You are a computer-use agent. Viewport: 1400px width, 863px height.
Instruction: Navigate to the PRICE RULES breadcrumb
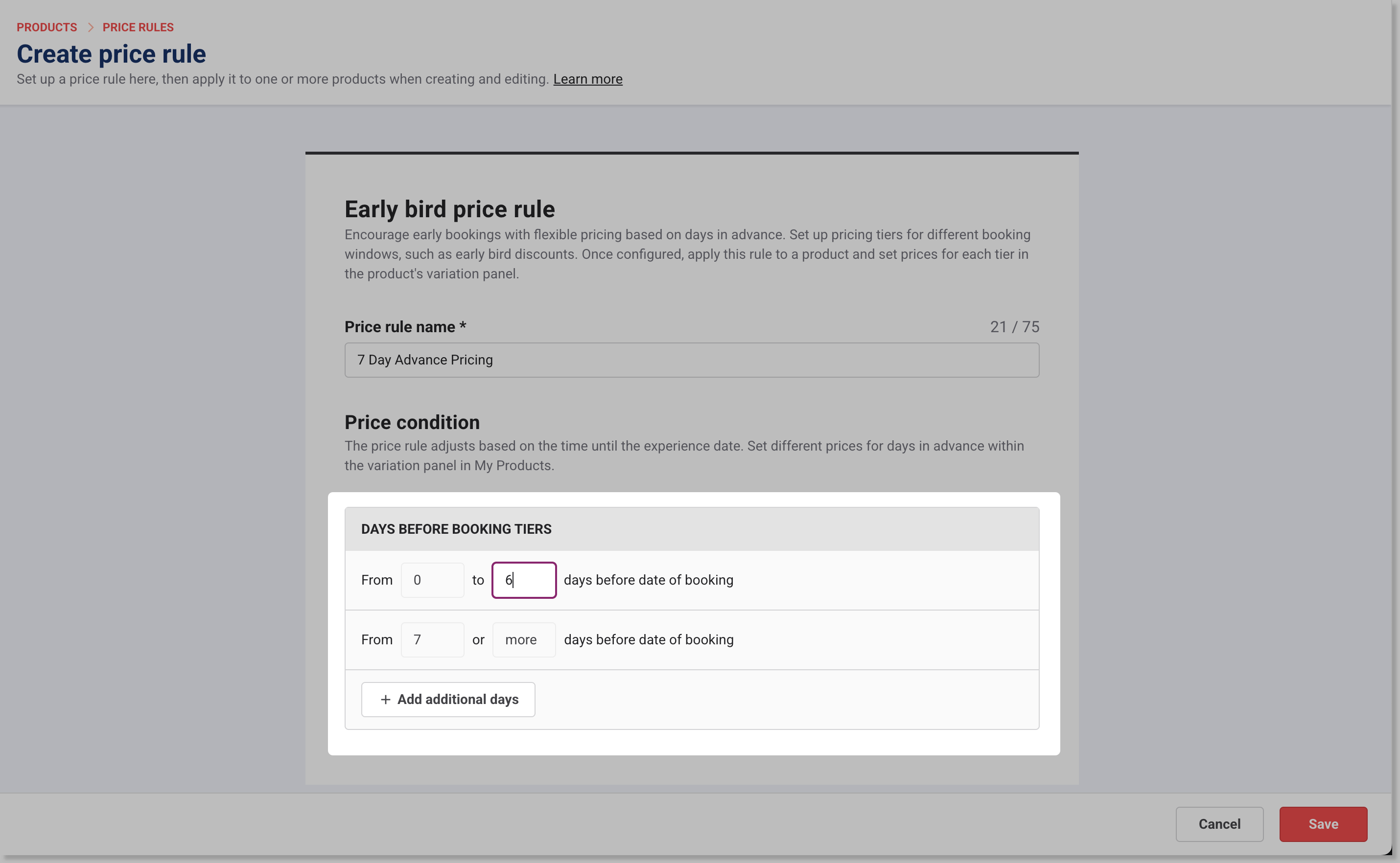(x=138, y=27)
